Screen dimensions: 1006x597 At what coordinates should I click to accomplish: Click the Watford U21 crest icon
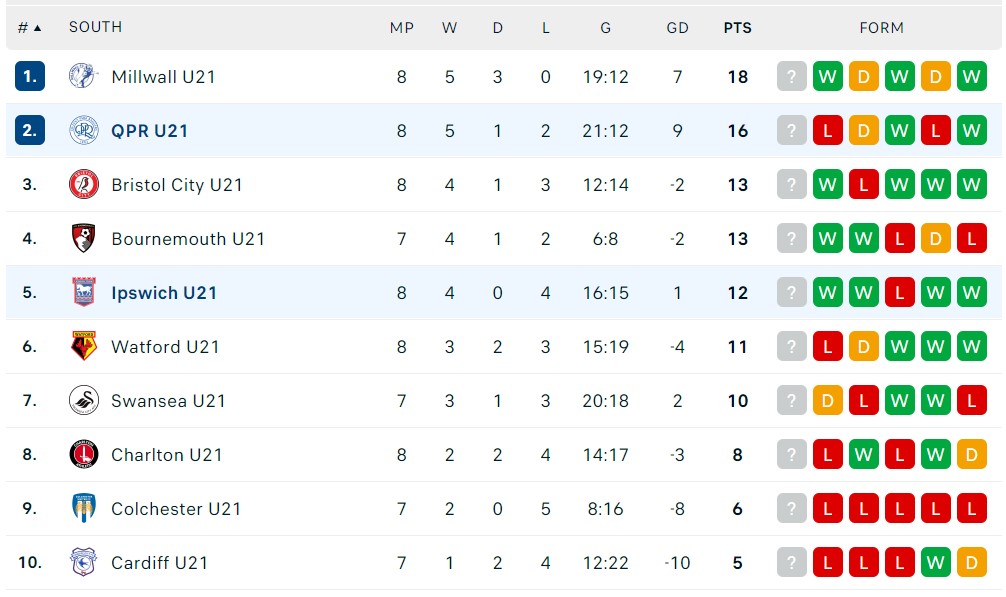coord(84,346)
